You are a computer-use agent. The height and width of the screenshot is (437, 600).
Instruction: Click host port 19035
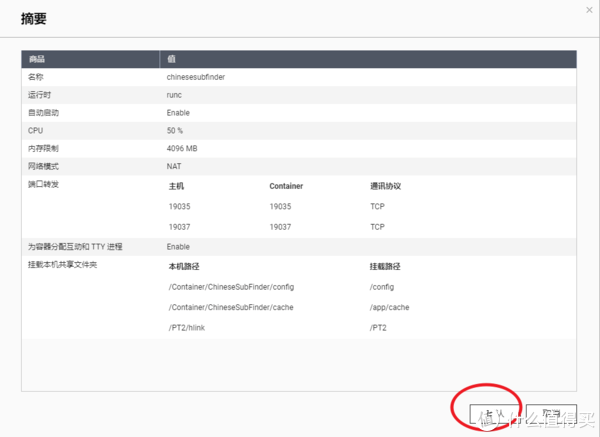(x=179, y=207)
